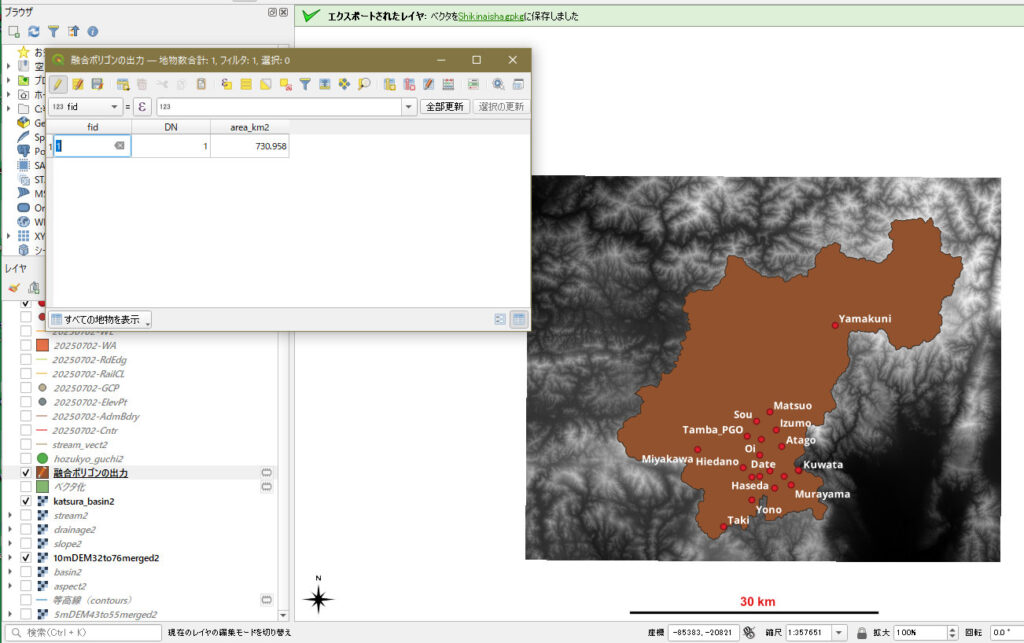Screen dimensions: 1024x643
Task: Switch attribute table to form view icon
Action: pos(500,319)
